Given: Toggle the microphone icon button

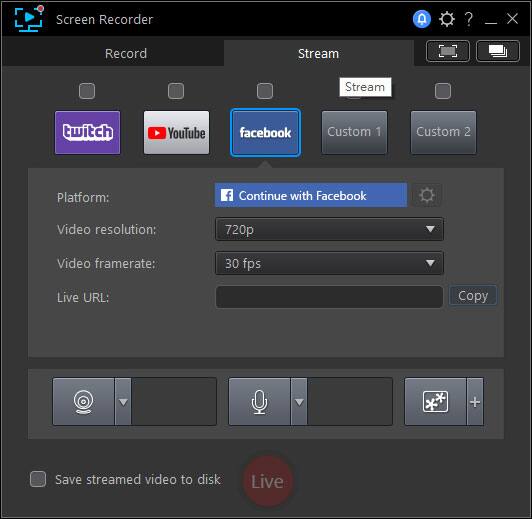Looking at the screenshot, I should coord(260,402).
